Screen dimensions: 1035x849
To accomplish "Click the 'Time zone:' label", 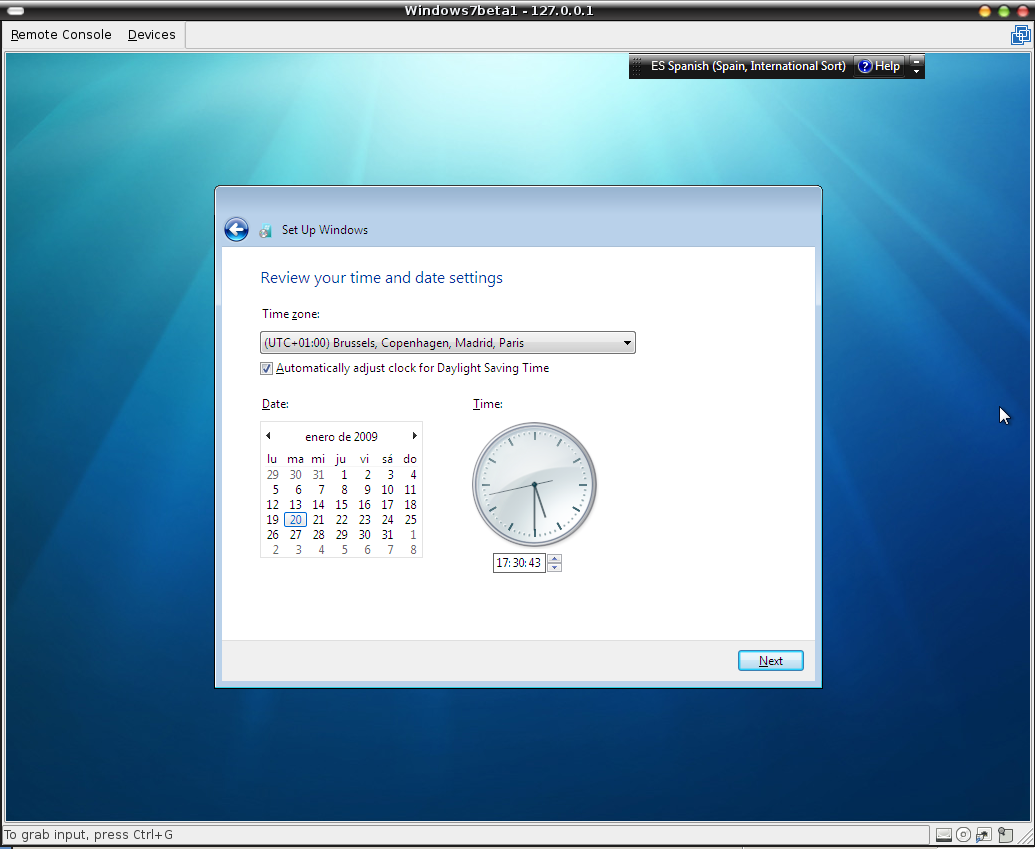I will [x=290, y=314].
